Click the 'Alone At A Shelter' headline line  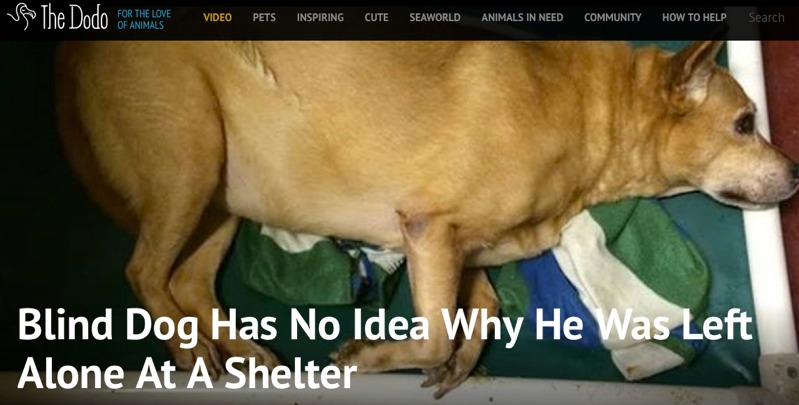click(187, 373)
